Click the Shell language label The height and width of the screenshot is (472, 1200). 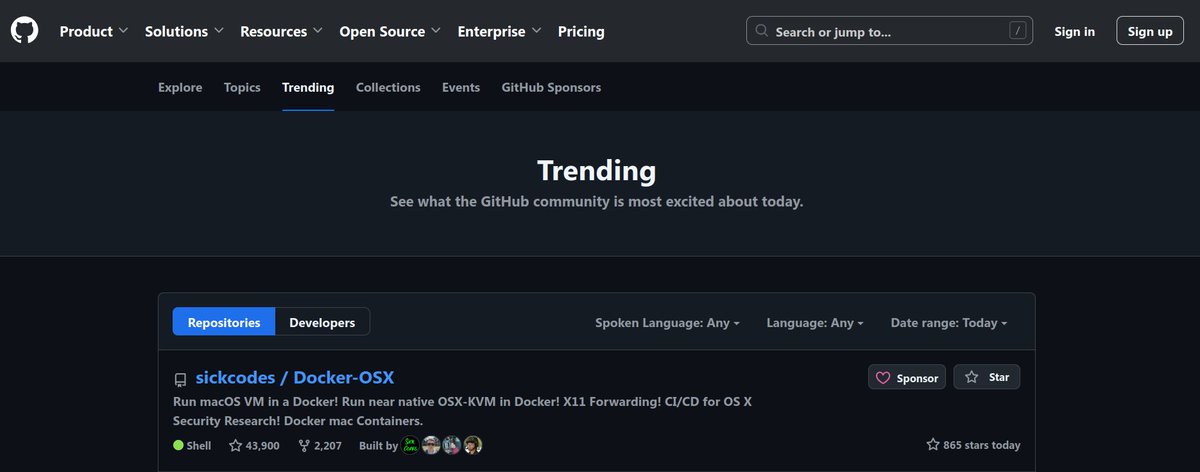199,445
